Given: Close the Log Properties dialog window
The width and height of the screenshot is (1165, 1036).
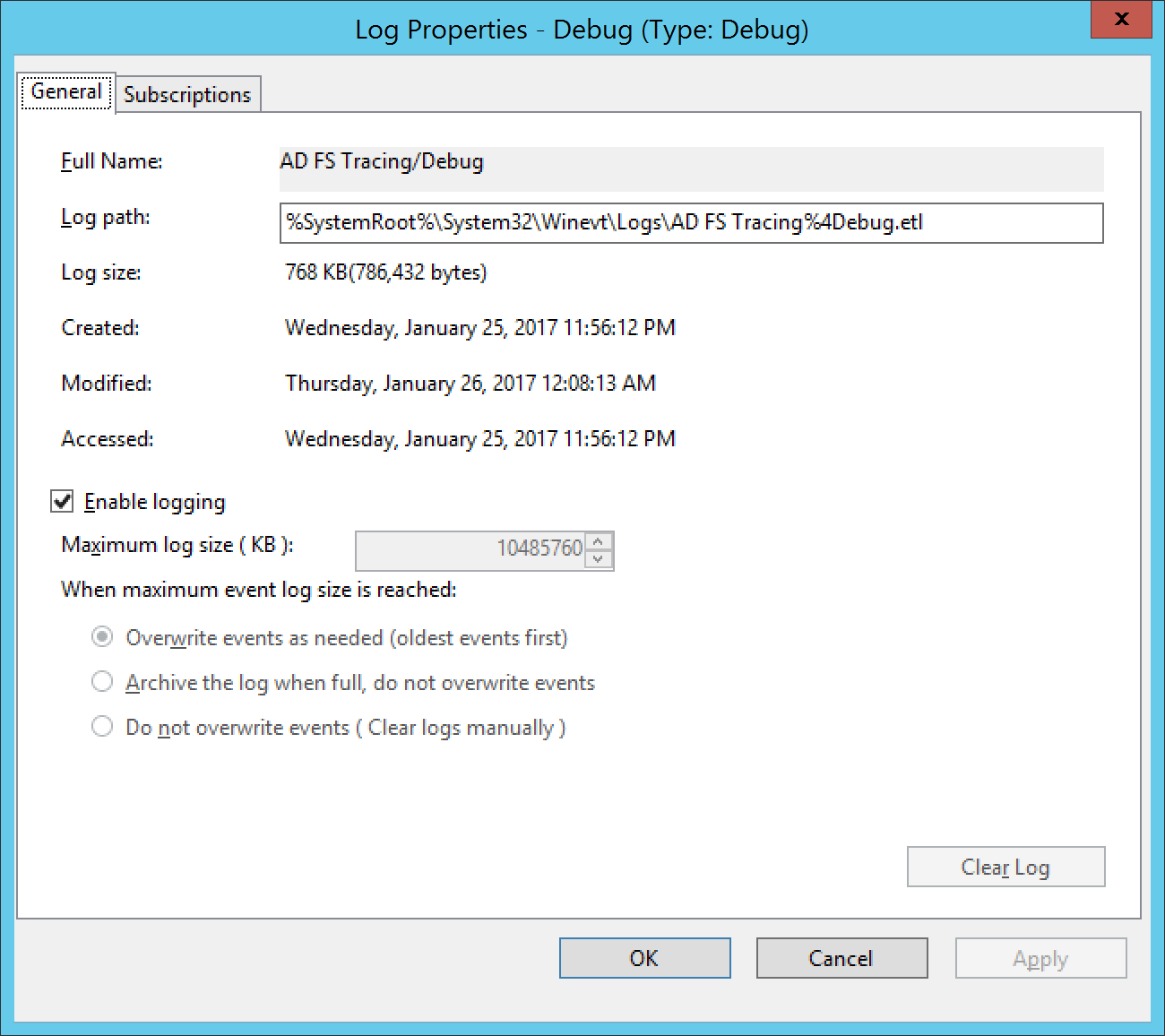Looking at the screenshot, I should [1120, 19].
